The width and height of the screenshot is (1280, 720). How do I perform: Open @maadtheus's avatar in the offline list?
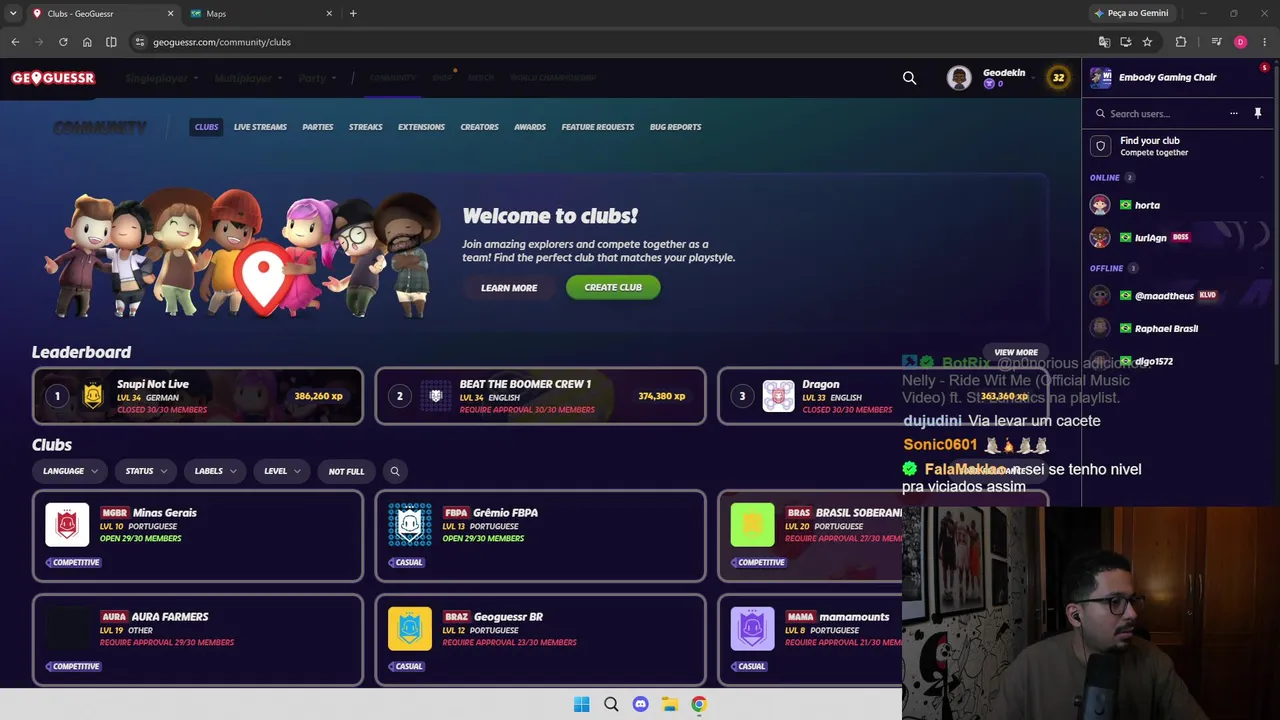point(1100,296)
